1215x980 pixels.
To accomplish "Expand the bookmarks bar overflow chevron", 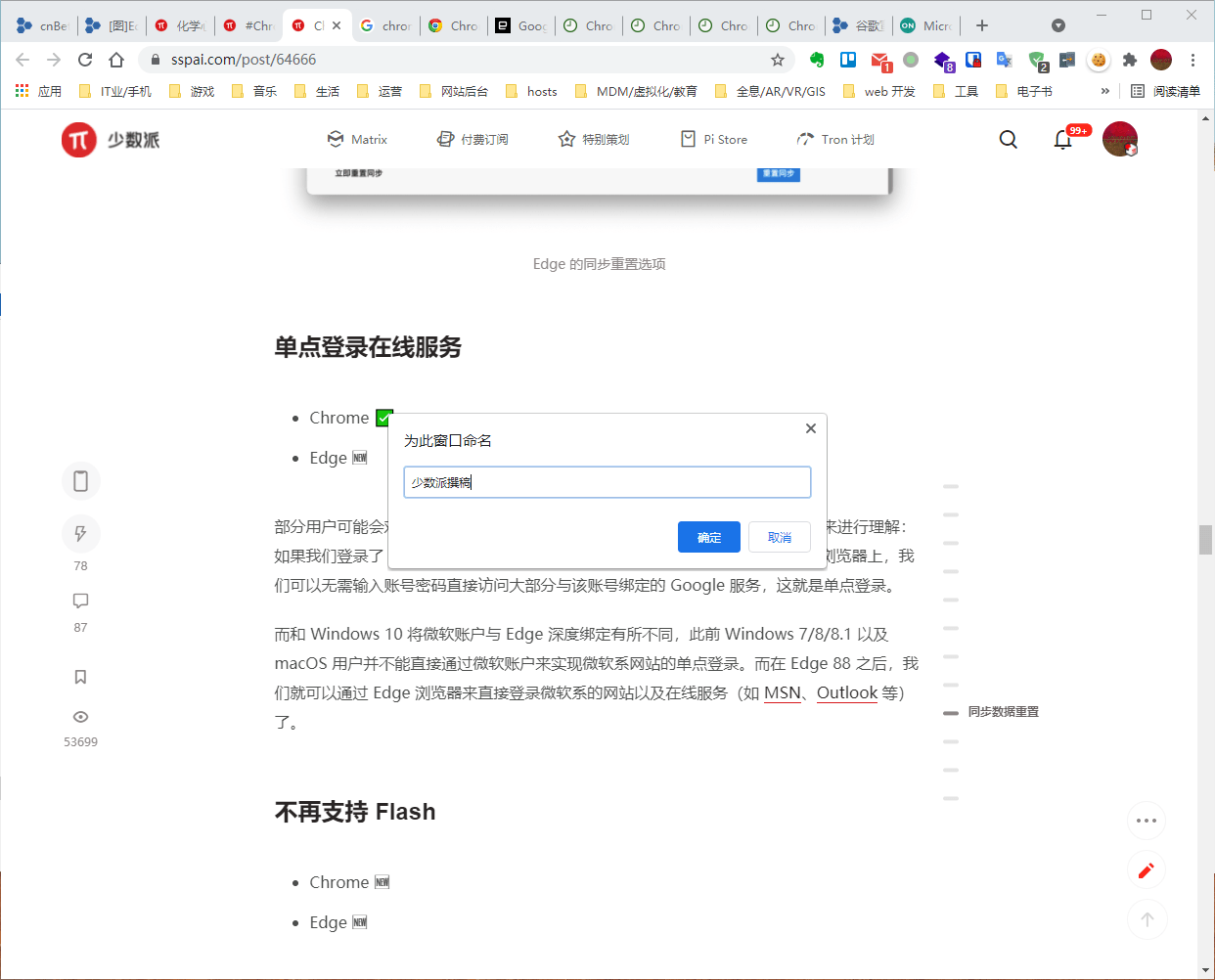I will tap(1104, 90).
